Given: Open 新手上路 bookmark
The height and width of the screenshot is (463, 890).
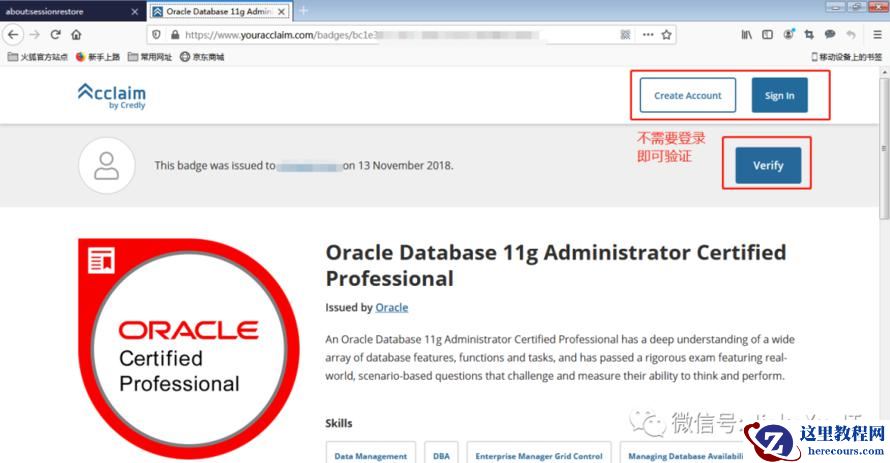Looking at the screenshot, I should pyautogui.click(x=98, y=57).
